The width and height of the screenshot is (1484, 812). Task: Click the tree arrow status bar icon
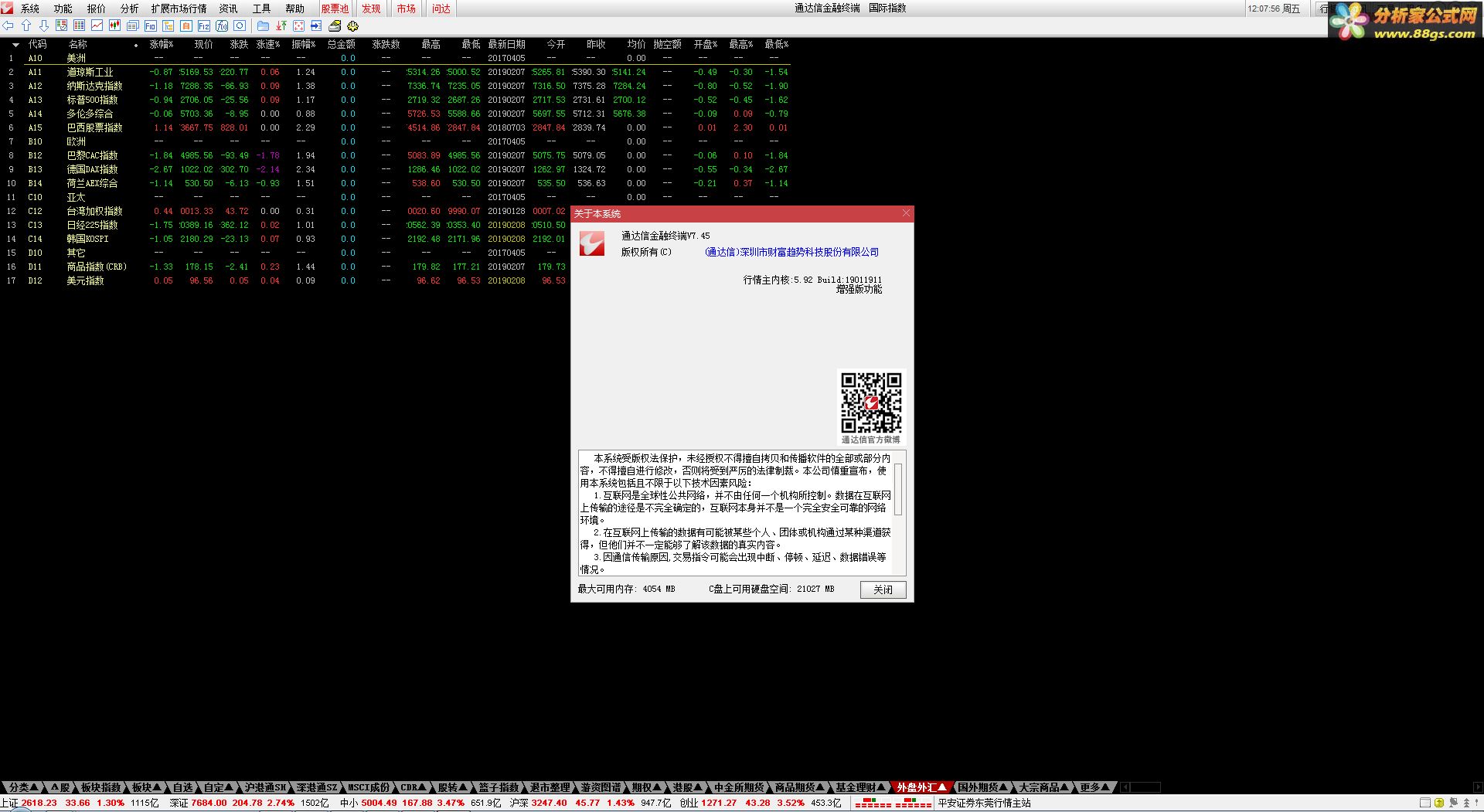click(1466, 802)
